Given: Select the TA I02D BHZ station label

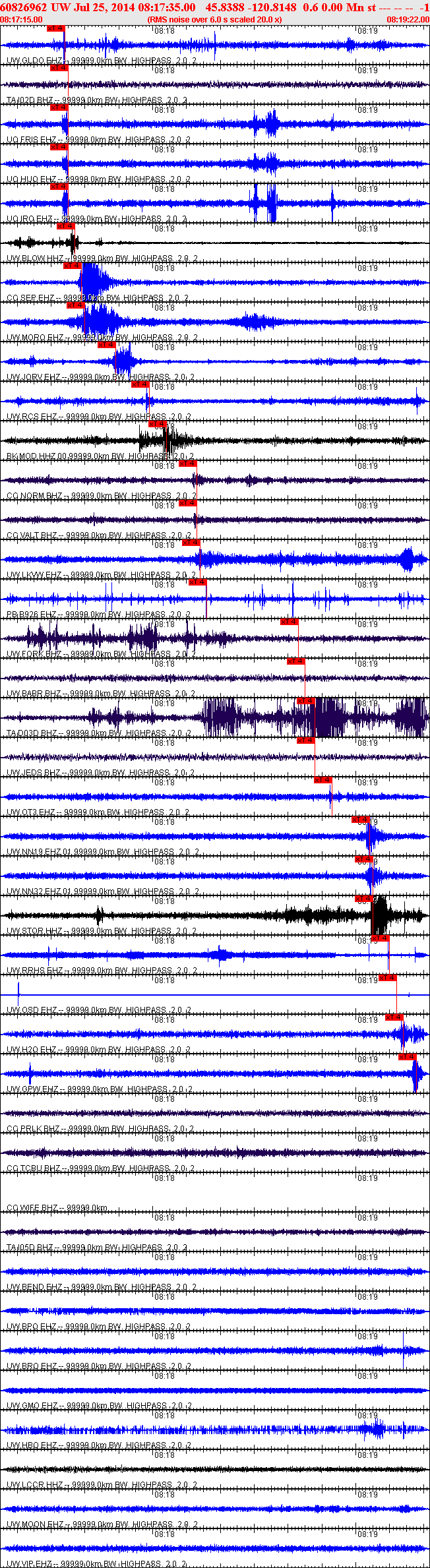Looking at the screenshot, I should click(x=30, y=100).
